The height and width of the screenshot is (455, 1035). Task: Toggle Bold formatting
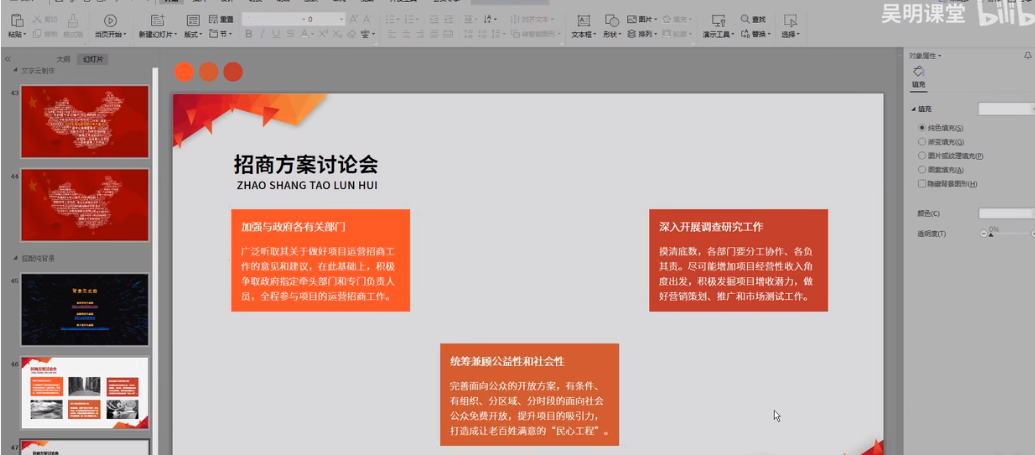[249, 34]
